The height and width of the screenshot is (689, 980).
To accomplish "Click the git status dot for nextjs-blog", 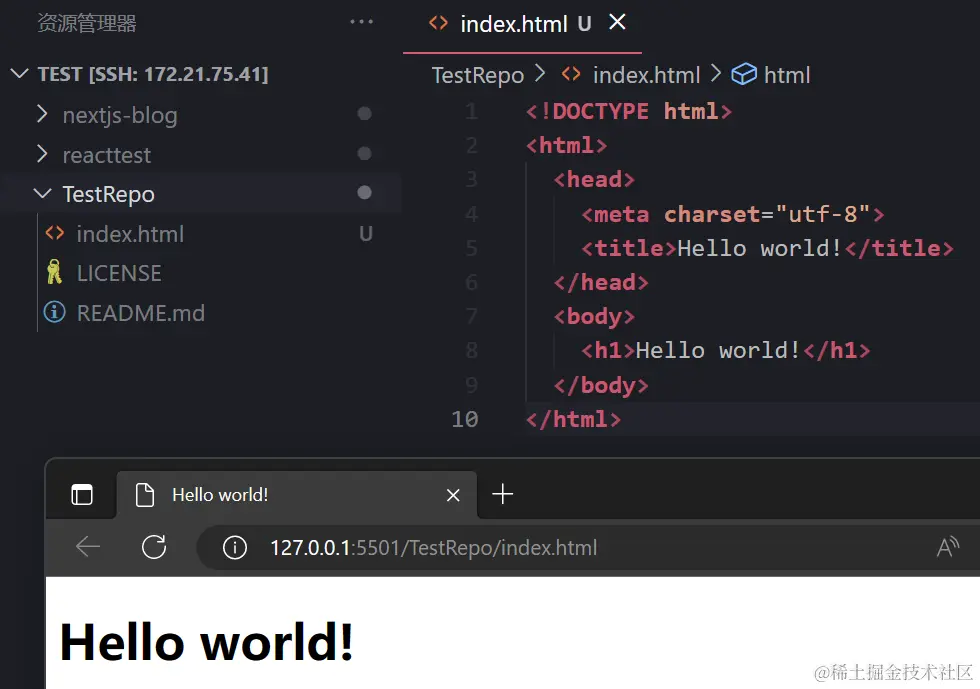I will tap(364, 114).
